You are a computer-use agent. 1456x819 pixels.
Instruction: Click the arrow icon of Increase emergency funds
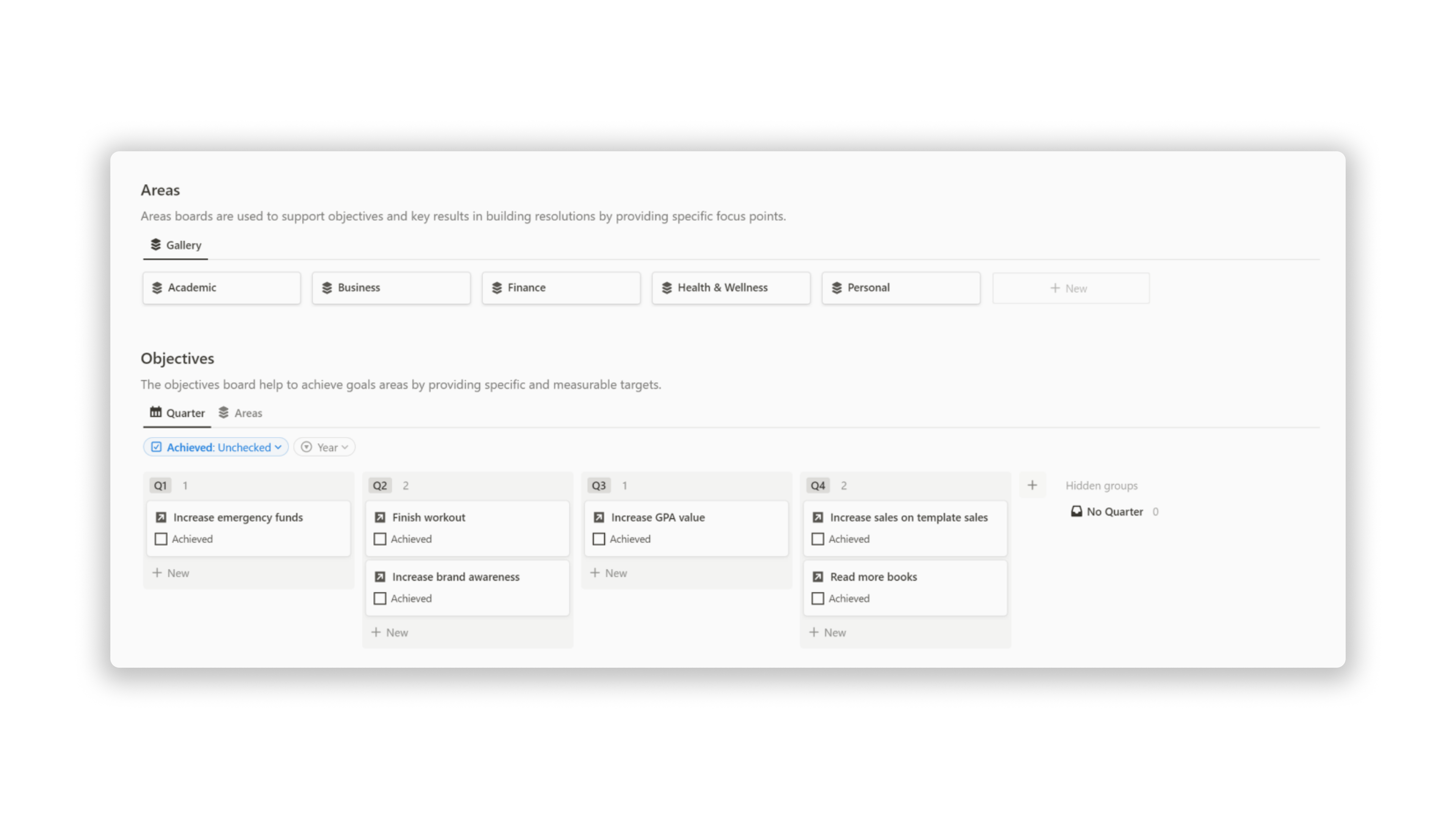[161, 517]
